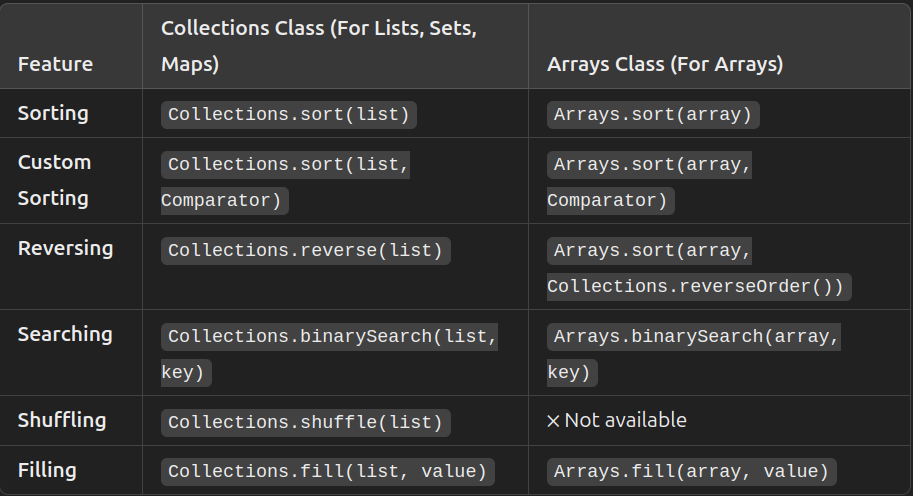
Task: Click the Arrays.sort(array) code snippet
Action: coord(652,114)
